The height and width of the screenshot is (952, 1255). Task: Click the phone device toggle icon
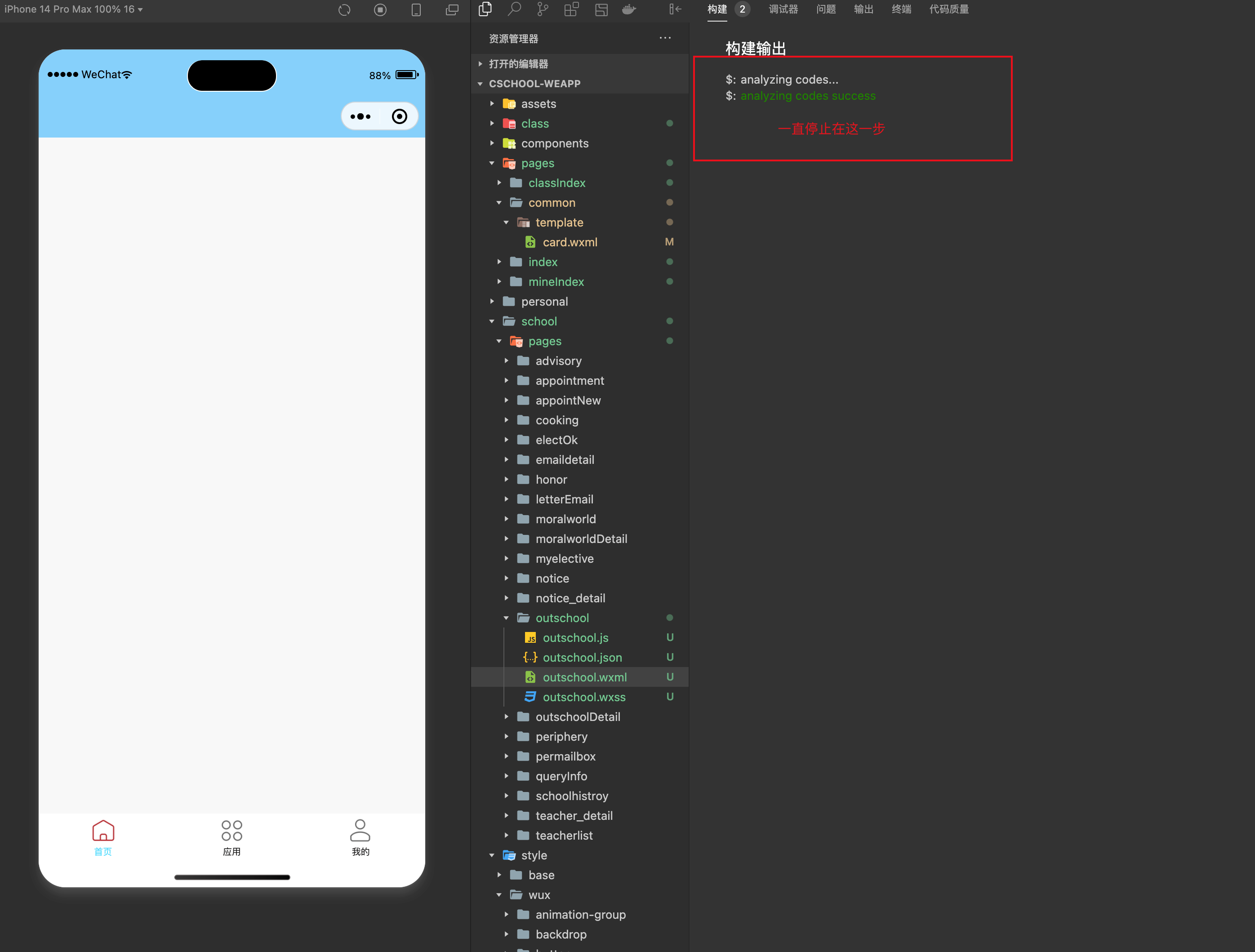pos(416,9)
